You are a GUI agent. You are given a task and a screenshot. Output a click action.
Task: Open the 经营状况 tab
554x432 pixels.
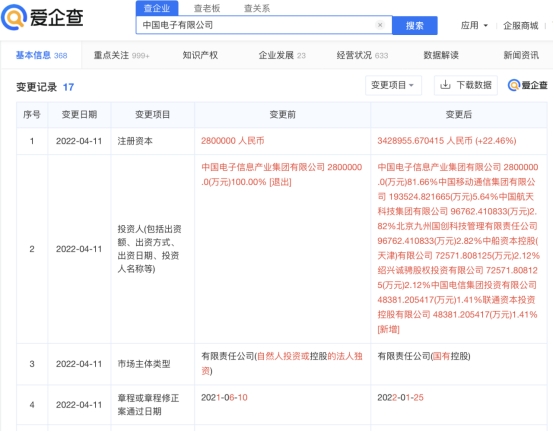362,55
